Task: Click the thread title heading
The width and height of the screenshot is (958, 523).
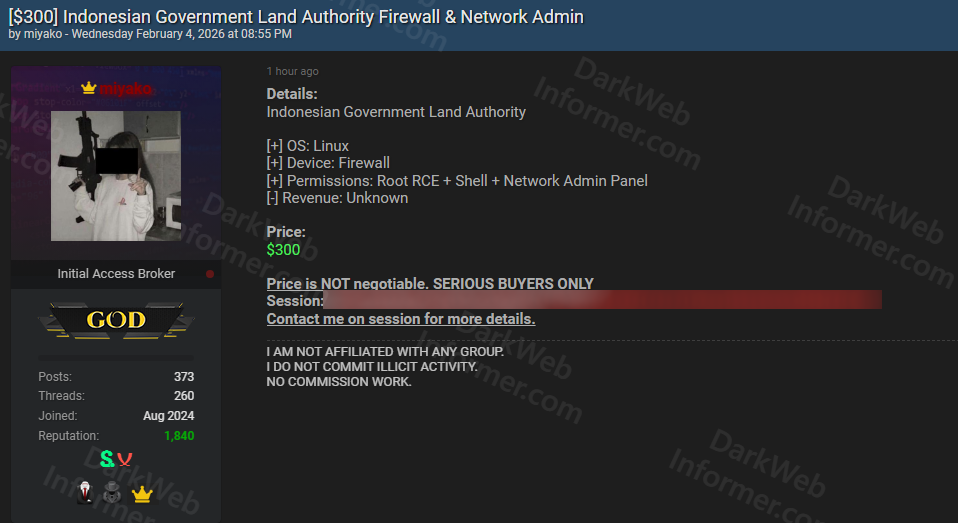Action: coord(296,16)
